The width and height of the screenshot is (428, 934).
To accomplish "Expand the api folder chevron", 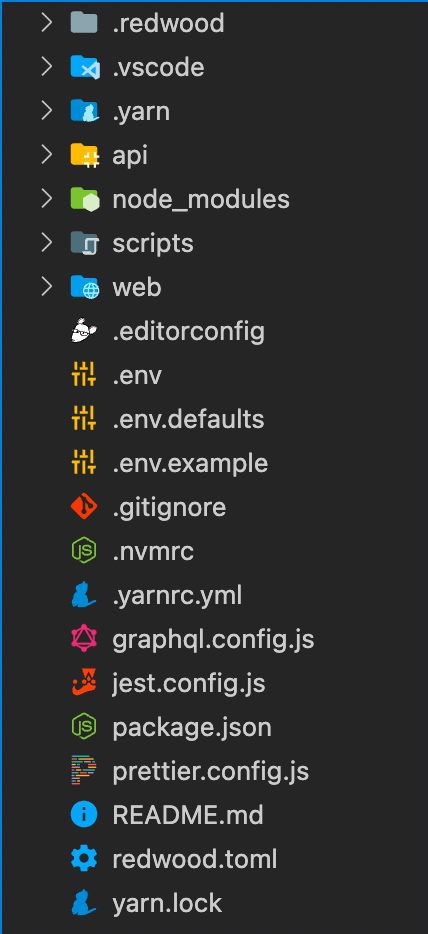I will pyautogui.click(x=46, y=155).
